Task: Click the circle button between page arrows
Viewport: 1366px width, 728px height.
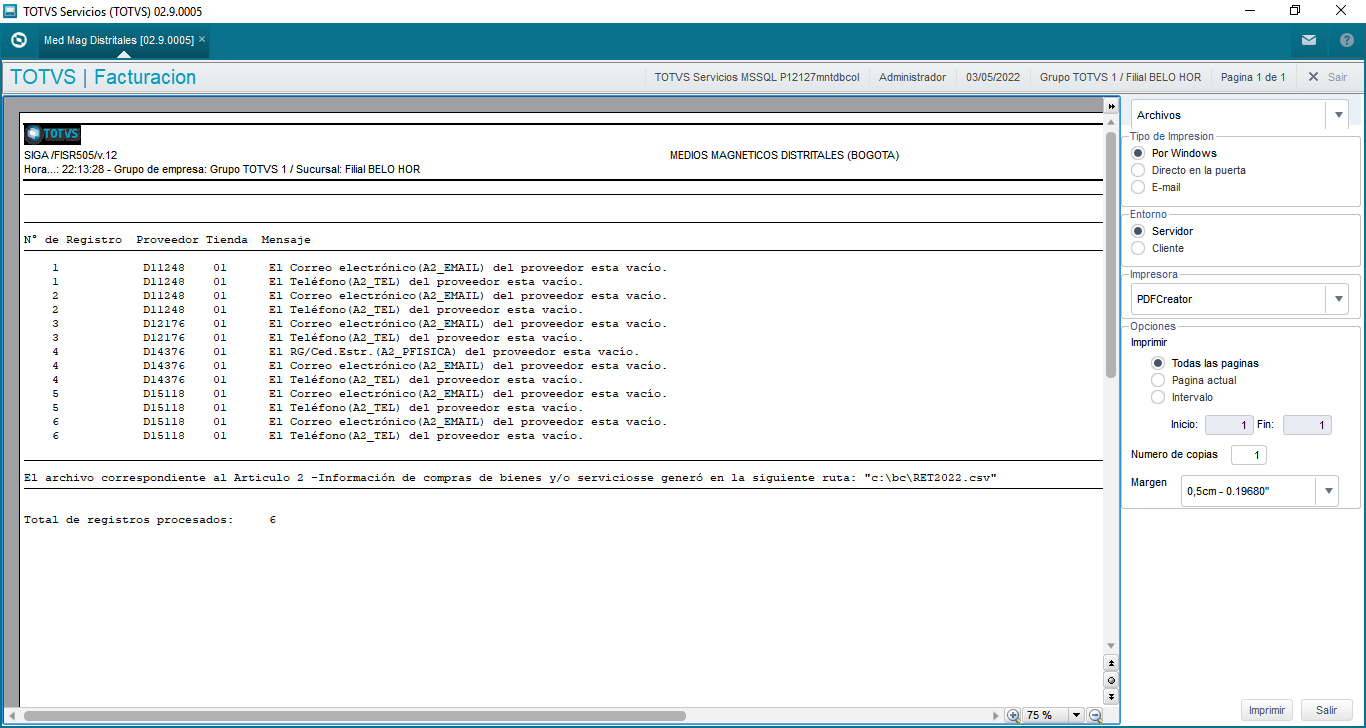Action: pos(1111,680)
